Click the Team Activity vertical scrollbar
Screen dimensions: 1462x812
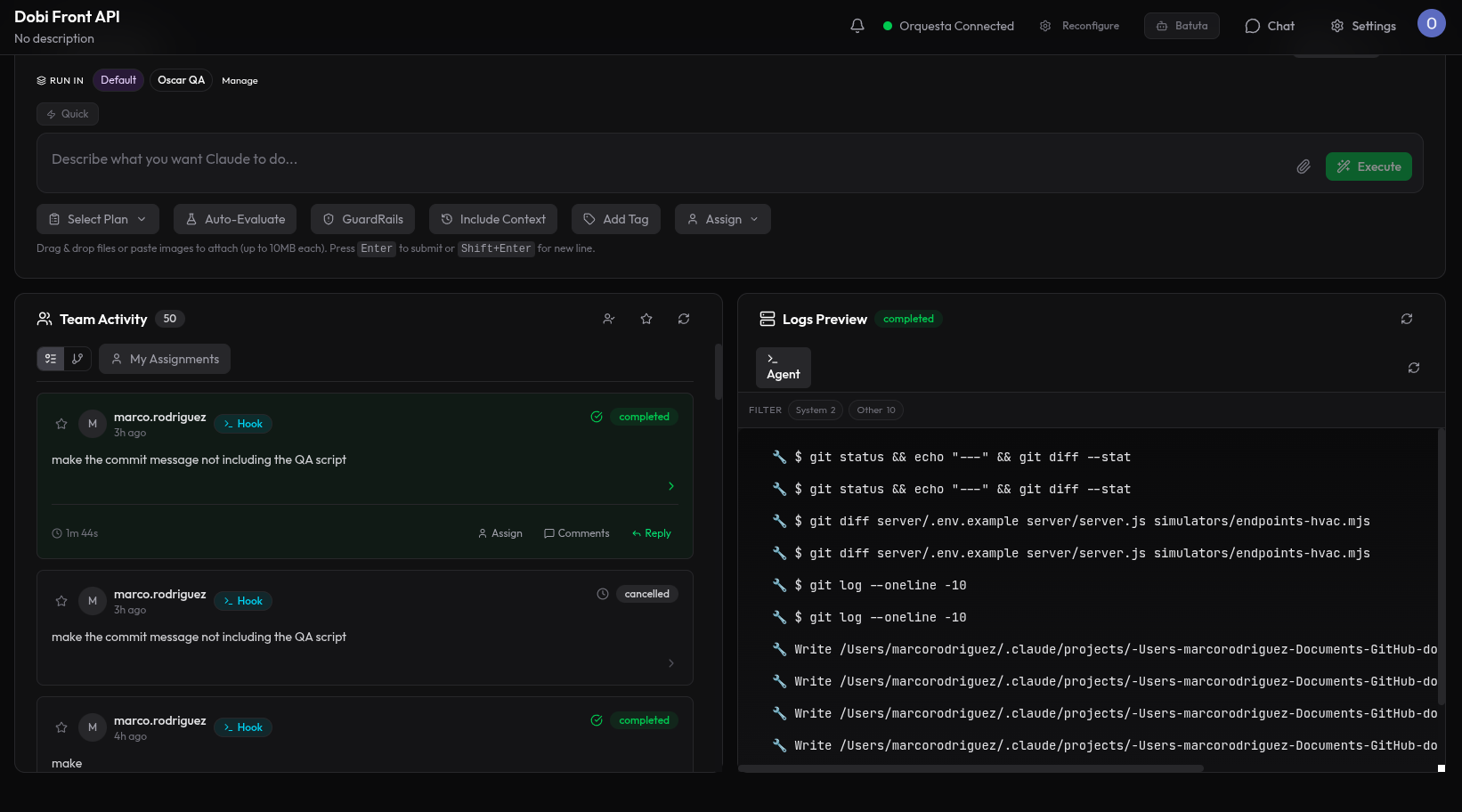tap(718, 371)
